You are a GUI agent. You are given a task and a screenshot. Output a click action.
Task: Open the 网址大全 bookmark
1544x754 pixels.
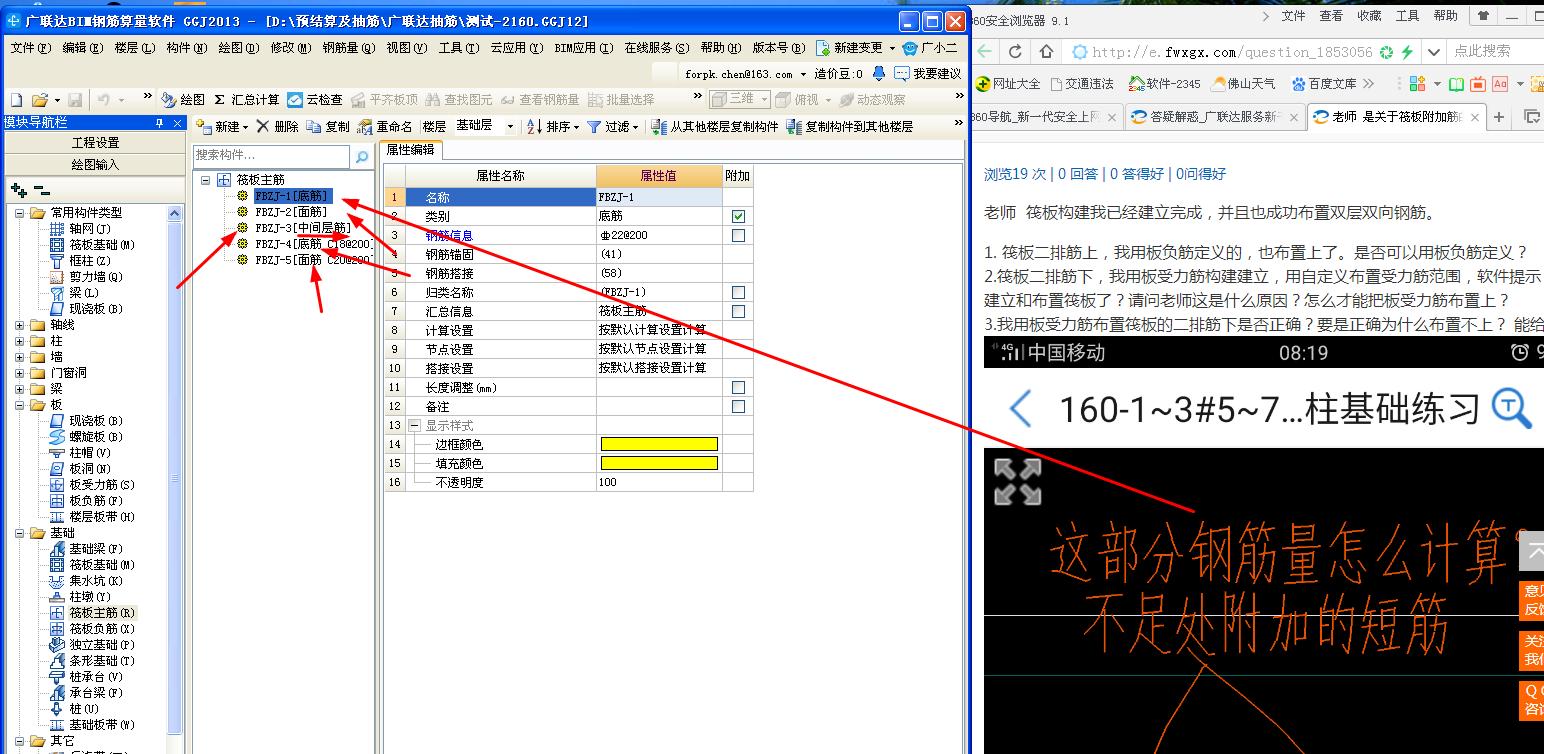click(1008, 84)
